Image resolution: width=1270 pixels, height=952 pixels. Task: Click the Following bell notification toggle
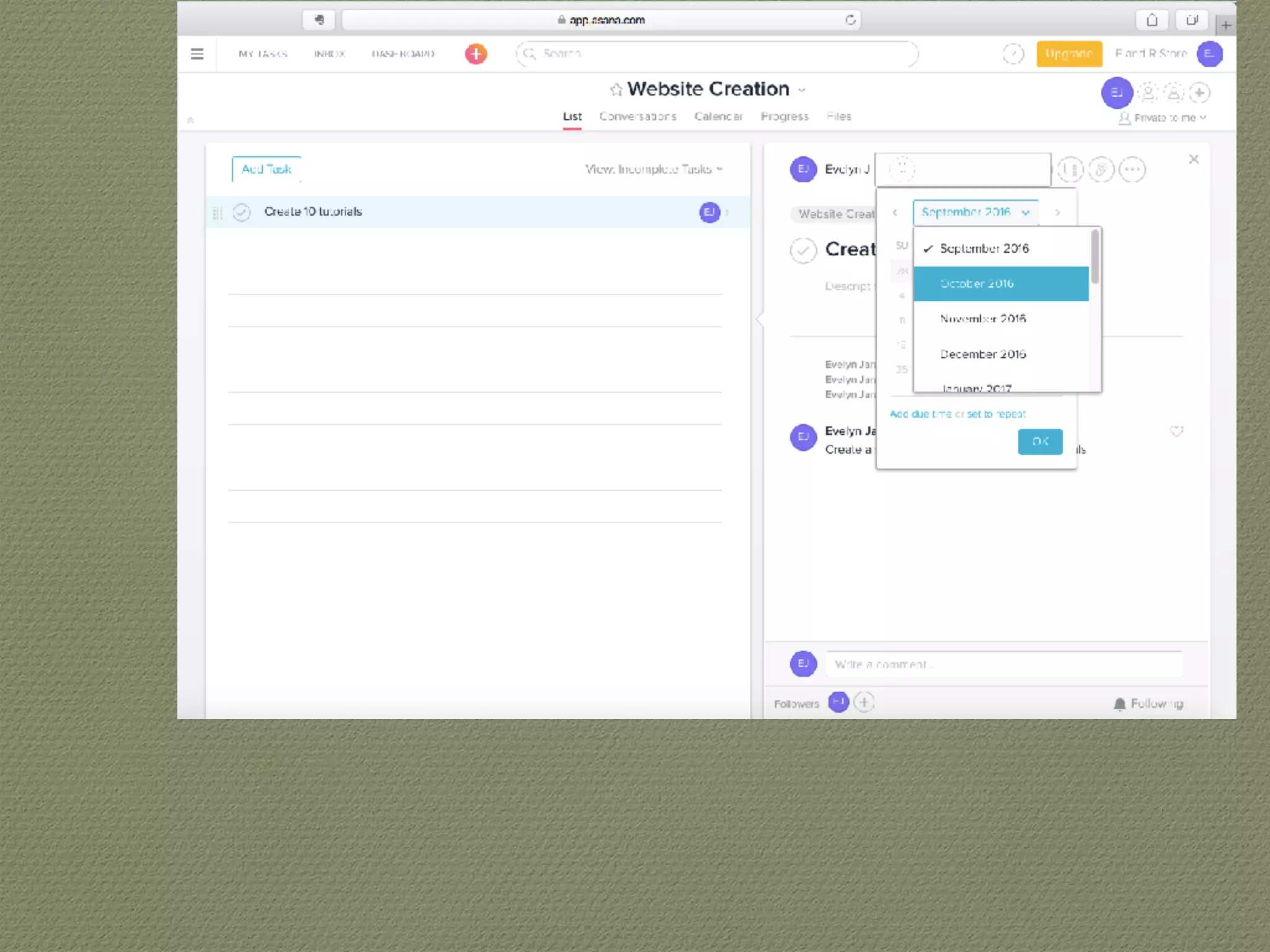1148,703
